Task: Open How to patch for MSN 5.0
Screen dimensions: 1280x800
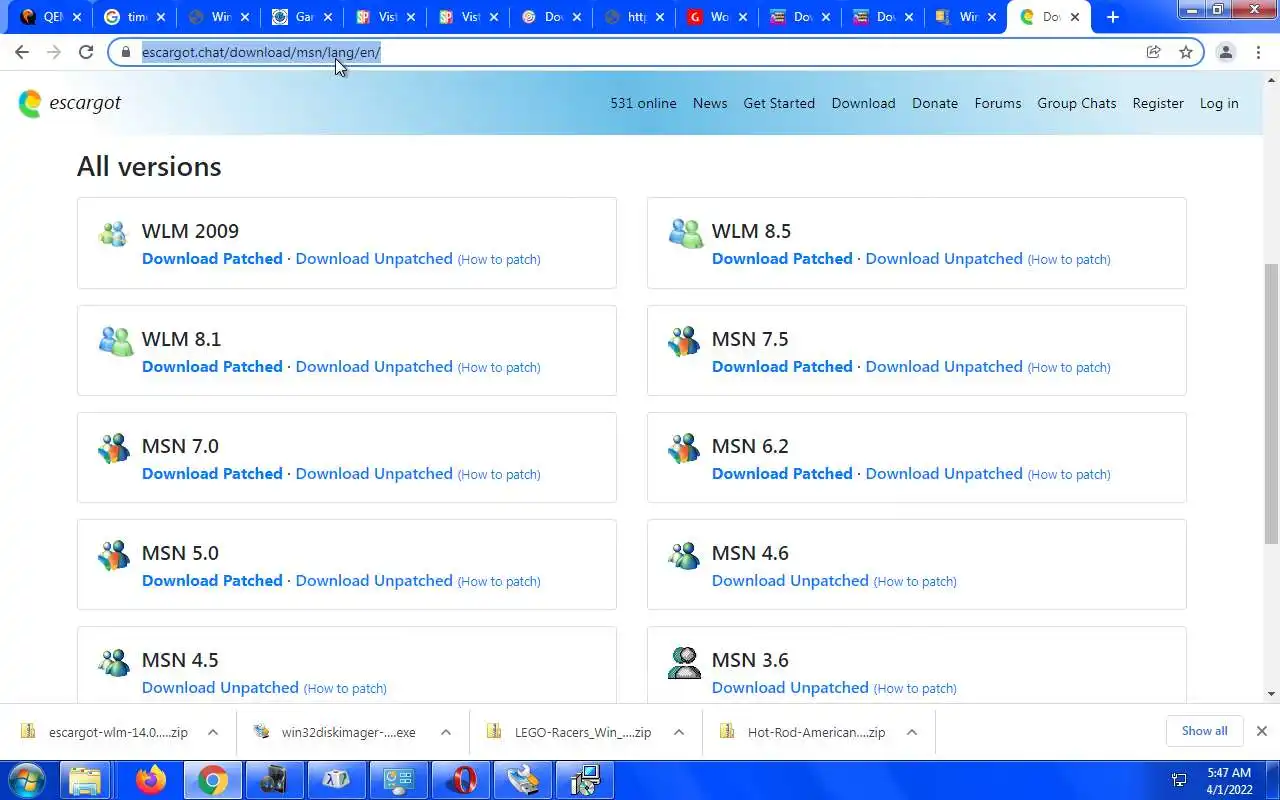Action: point(499,581)
